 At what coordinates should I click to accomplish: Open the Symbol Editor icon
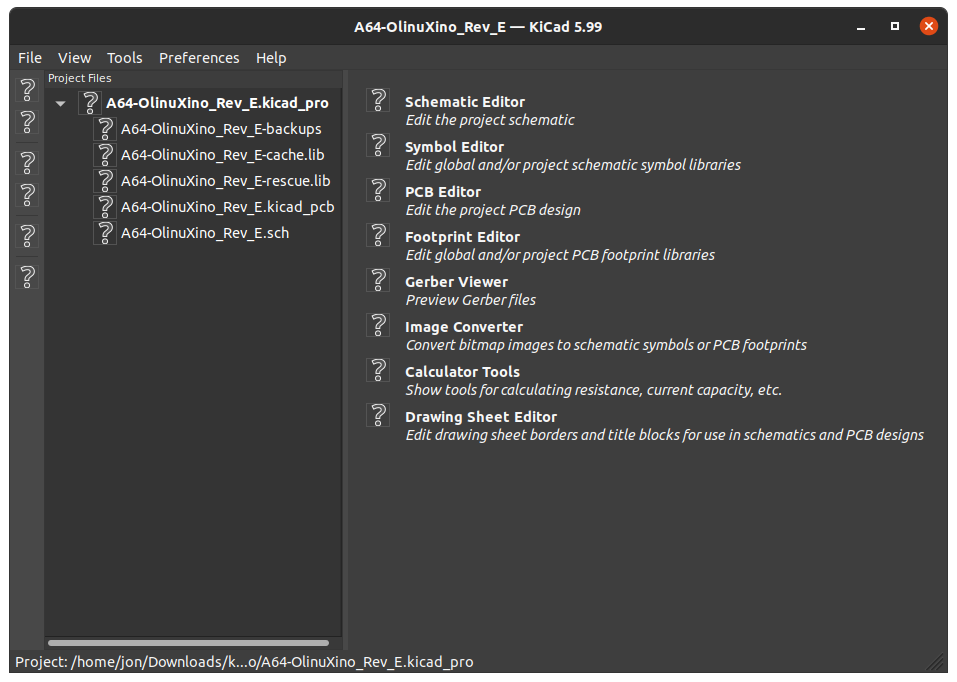(379, 145)
